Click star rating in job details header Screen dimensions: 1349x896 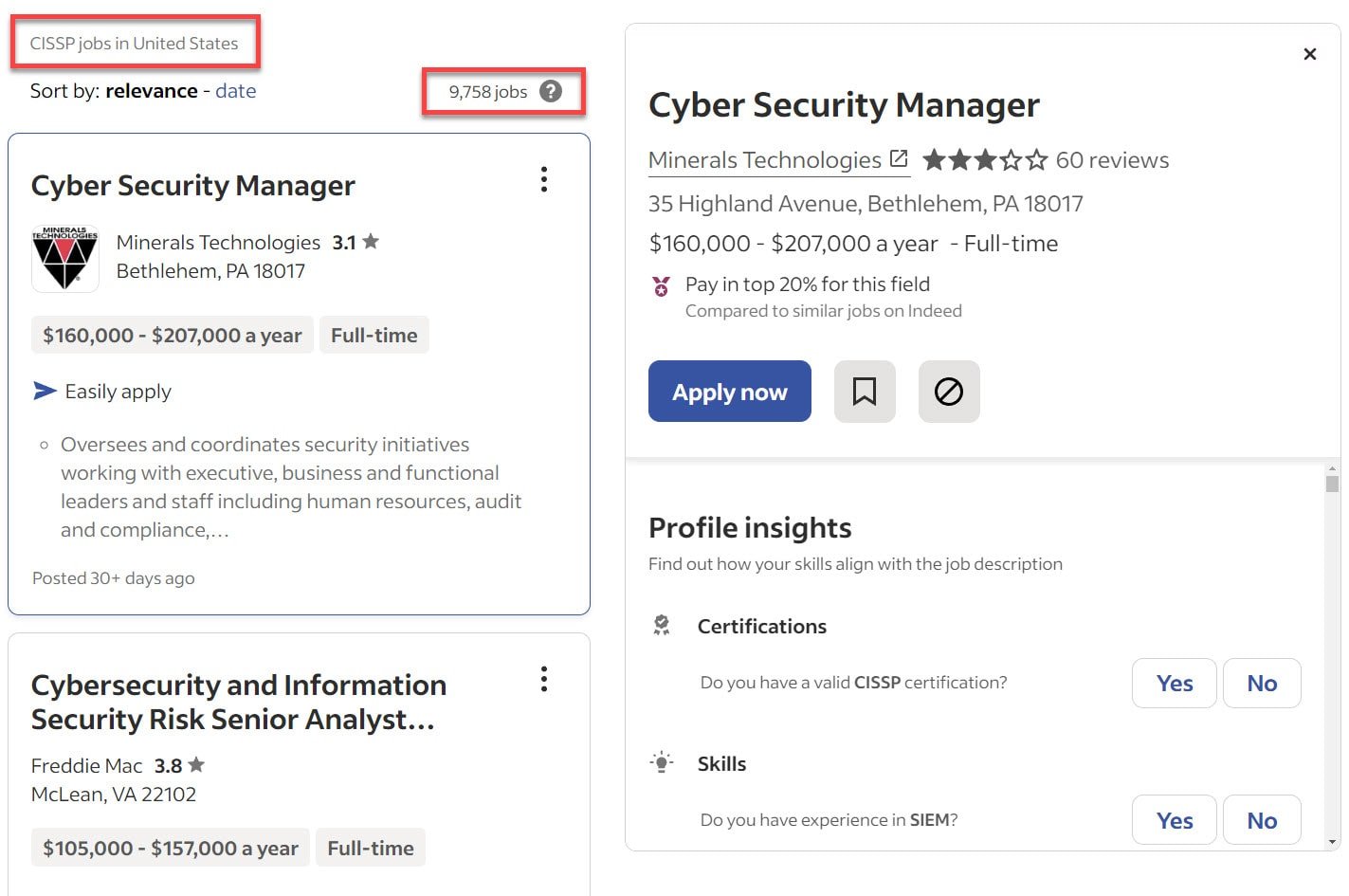pos(985,159)
